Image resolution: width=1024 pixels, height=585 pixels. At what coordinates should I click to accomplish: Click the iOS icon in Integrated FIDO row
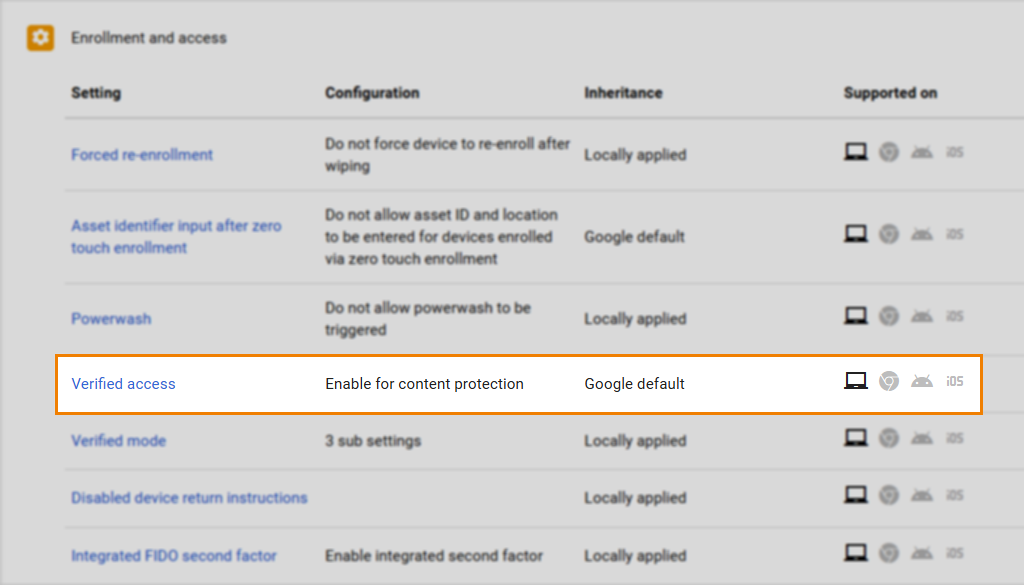click(955, 553)
